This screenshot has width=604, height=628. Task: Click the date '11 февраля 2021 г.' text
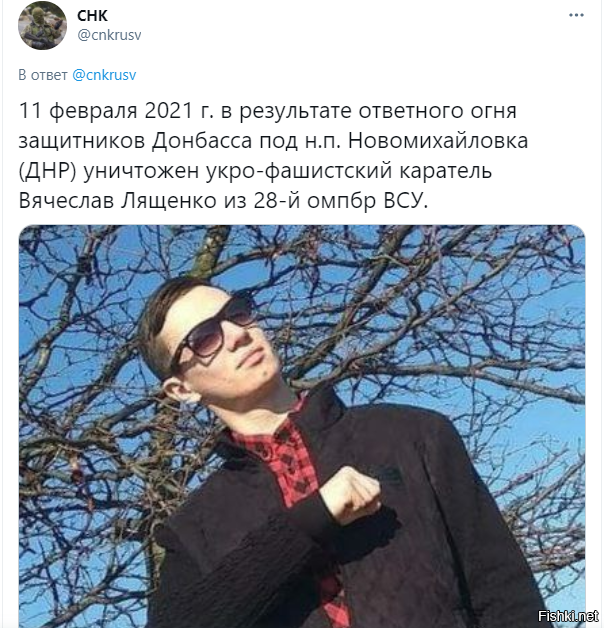pyautogui.click(x=116, y=111)
